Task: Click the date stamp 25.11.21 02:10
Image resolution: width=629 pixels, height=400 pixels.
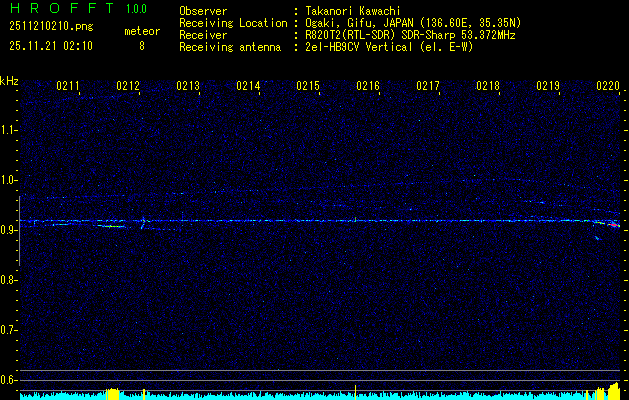Action: pos(51,46)
